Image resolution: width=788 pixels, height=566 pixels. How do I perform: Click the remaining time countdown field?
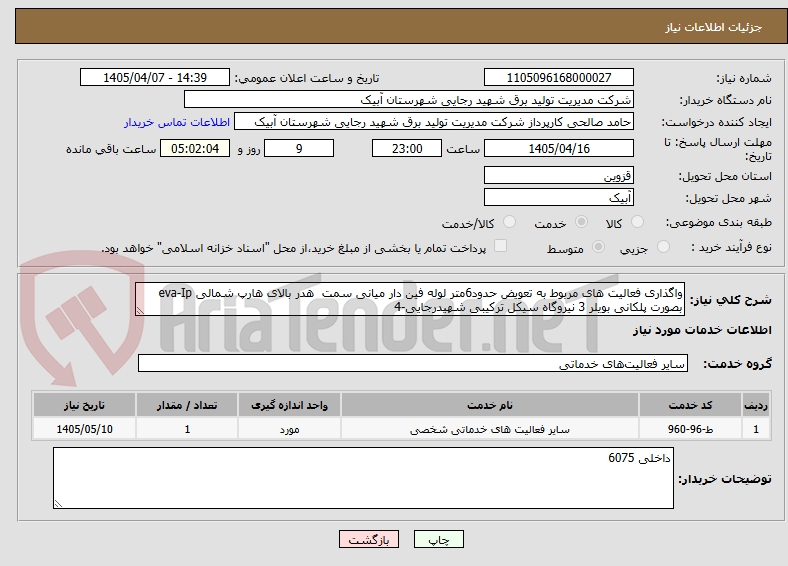[195, 148]
